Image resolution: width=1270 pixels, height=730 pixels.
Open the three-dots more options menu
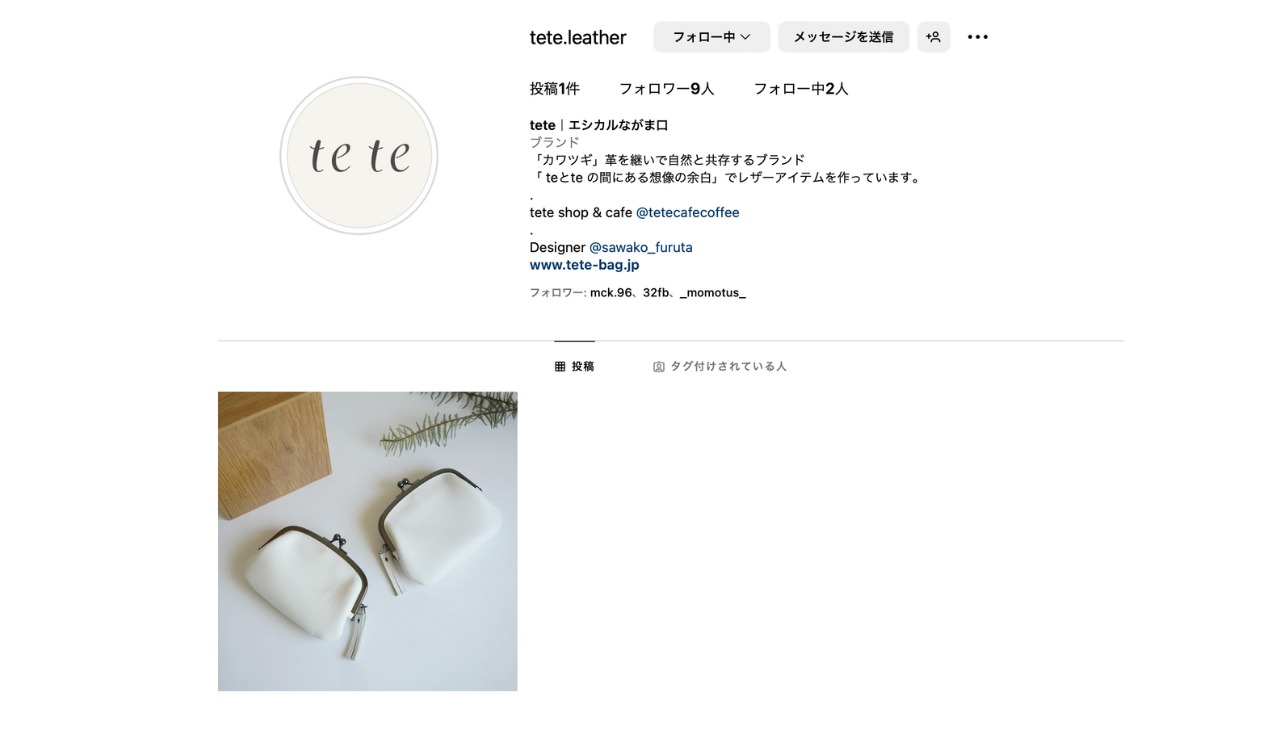click(978, 37)
